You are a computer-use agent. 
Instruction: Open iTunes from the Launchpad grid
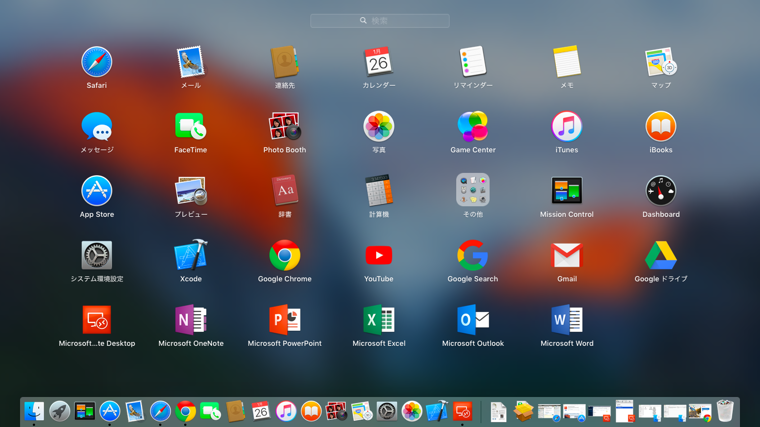(567, 127)
